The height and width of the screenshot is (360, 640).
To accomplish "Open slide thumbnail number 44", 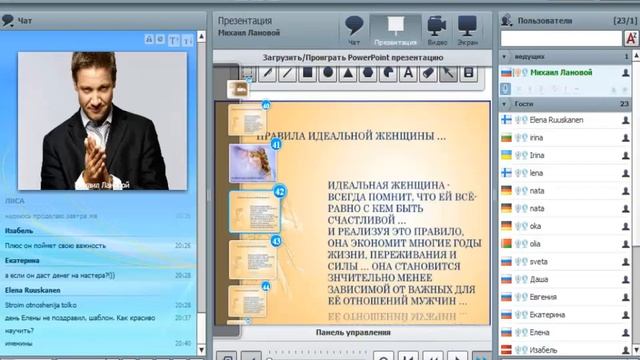I will [247, 301].
